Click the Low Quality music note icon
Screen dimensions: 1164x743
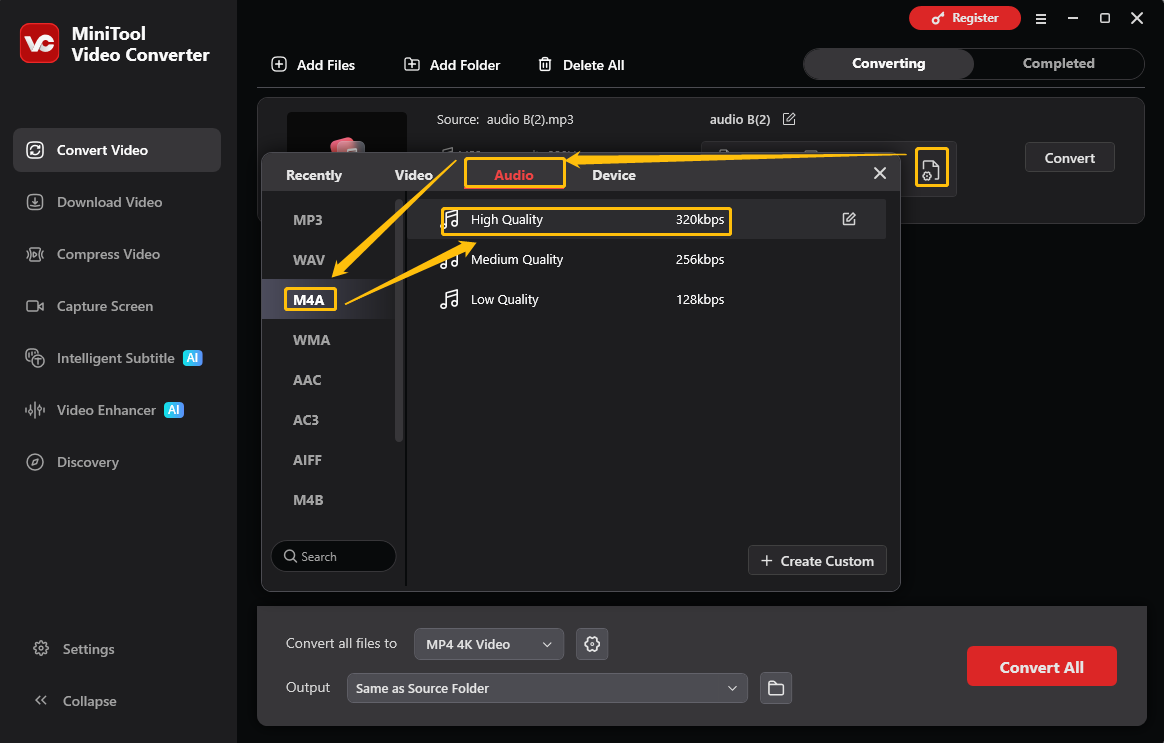click(x=449, y=299)
